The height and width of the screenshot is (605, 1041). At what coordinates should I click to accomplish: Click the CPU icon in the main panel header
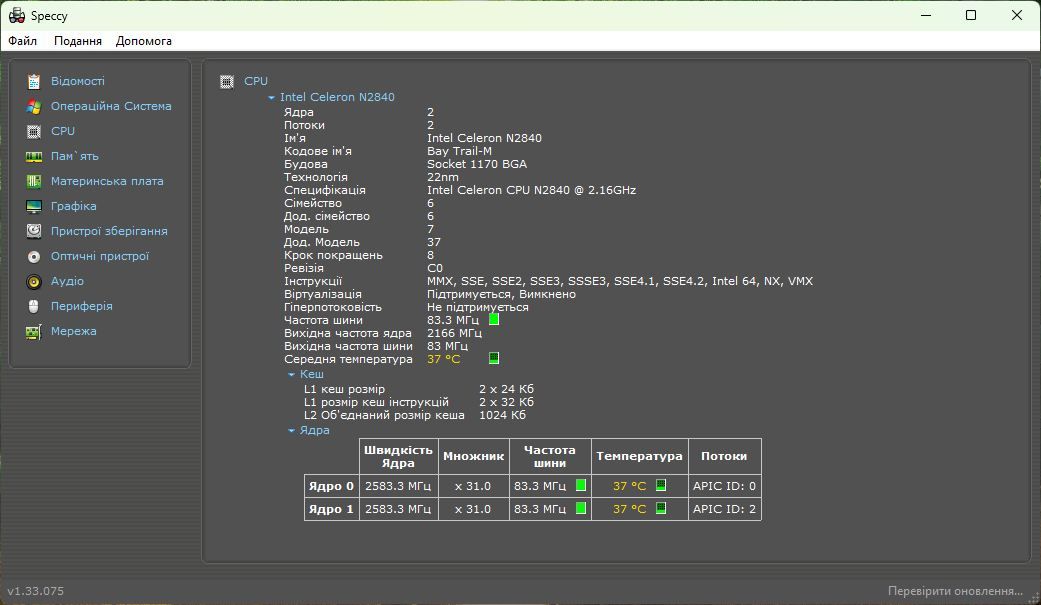[227, 82]
